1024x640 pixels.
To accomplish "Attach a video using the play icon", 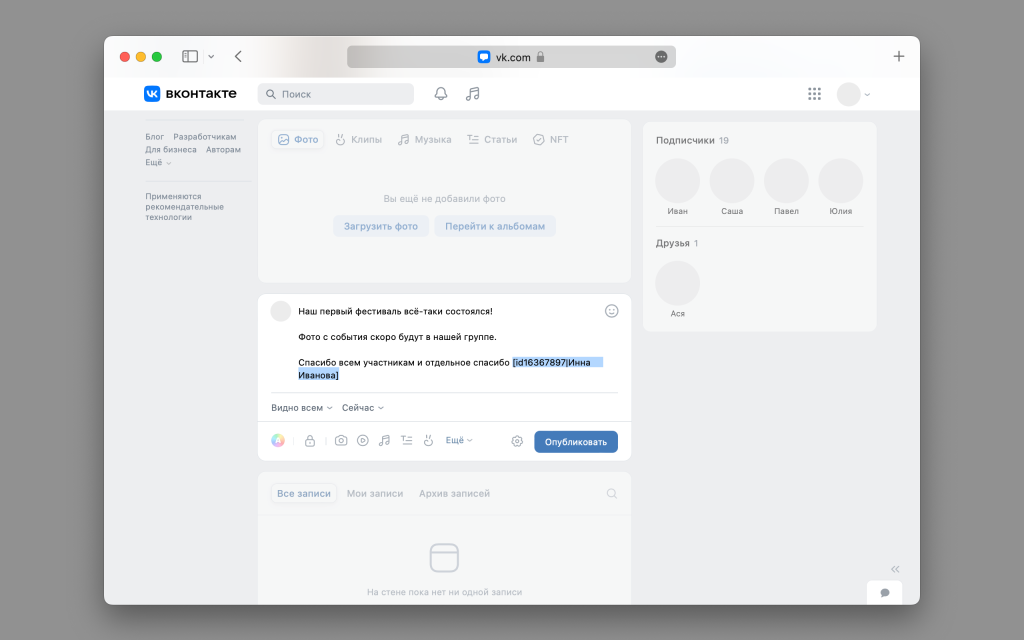I will coord(363,441).
